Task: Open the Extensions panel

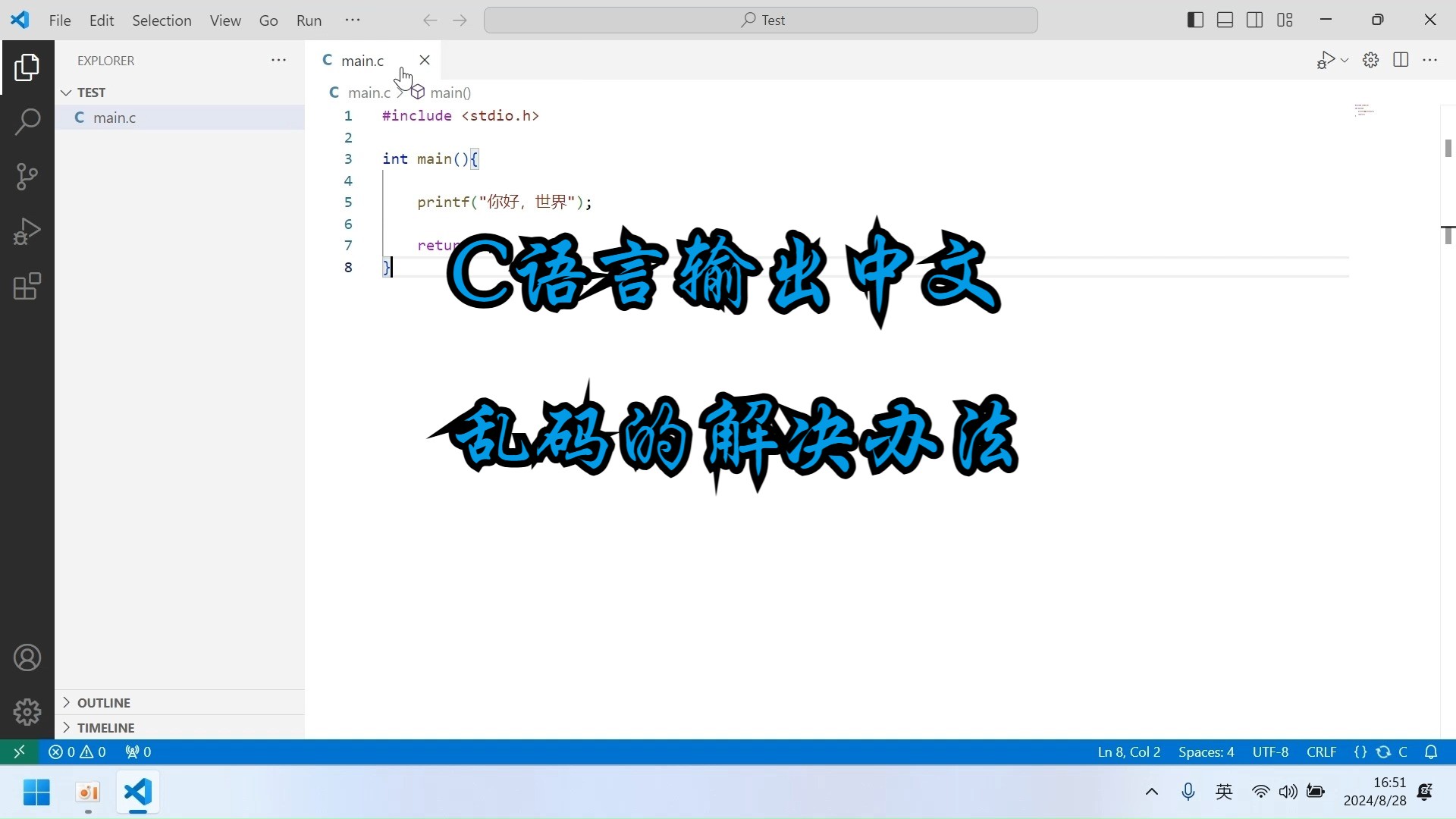Action: tap(27, 287)
